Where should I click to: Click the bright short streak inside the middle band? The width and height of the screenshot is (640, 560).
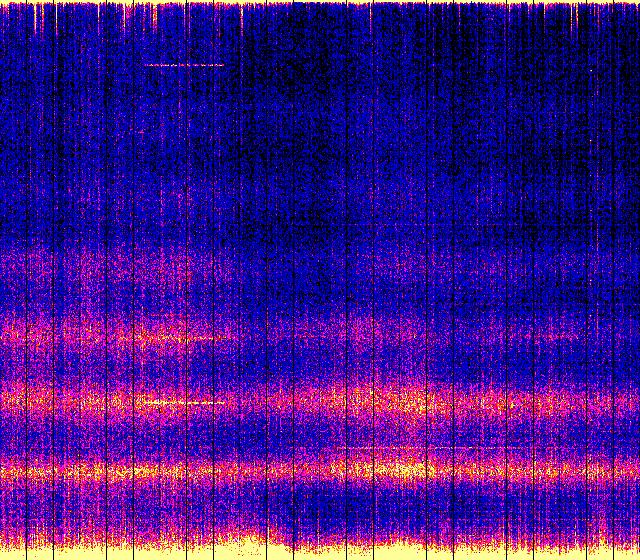point(182,402)
